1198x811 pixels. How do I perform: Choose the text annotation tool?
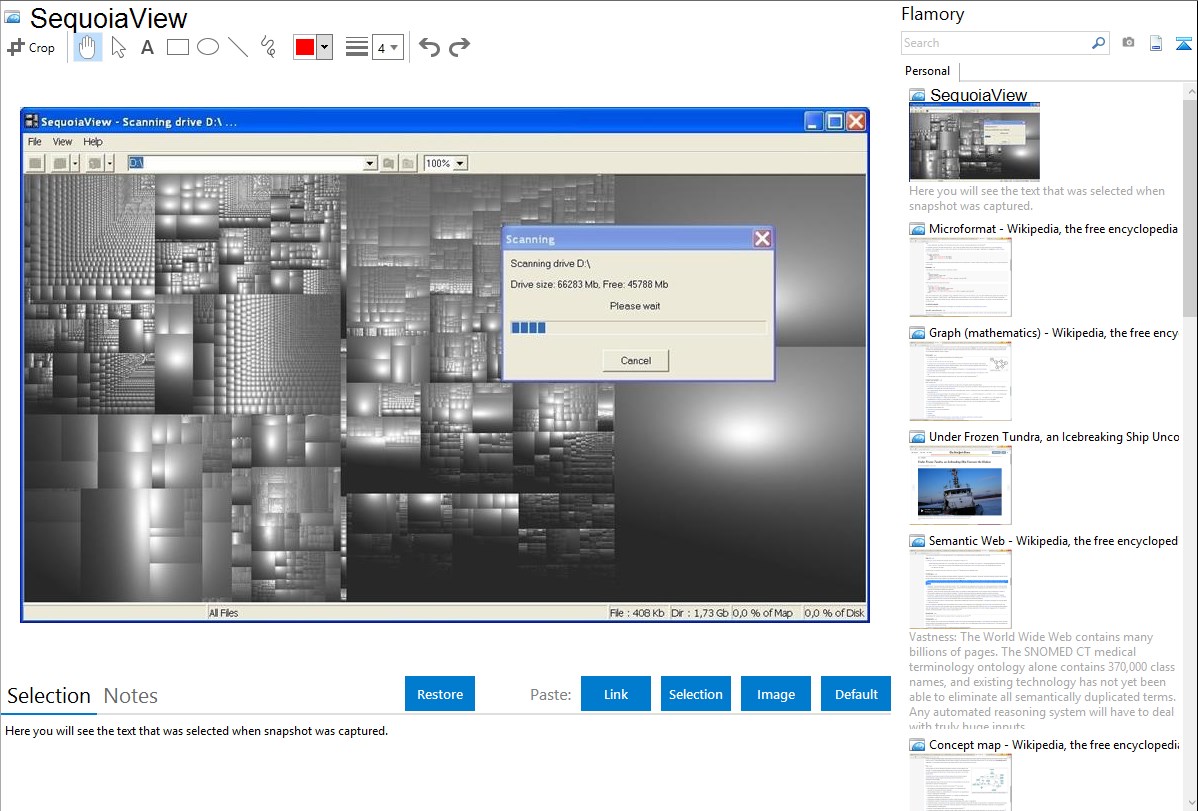[x=147, y=47]
